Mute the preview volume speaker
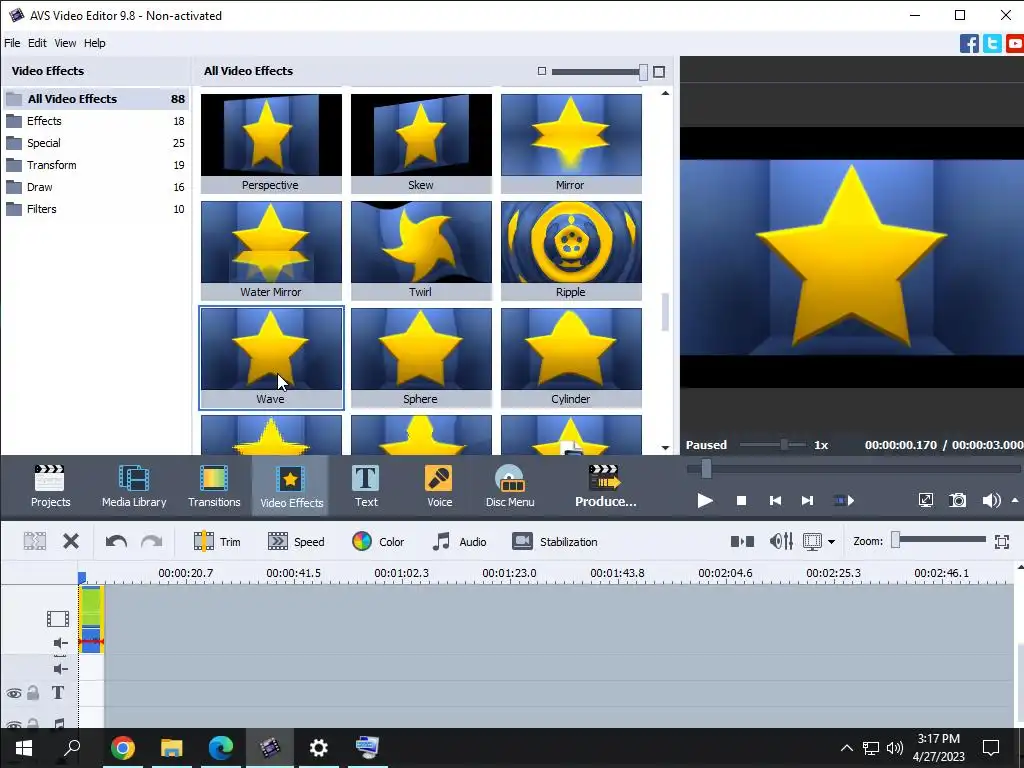 tap(990, 501)
